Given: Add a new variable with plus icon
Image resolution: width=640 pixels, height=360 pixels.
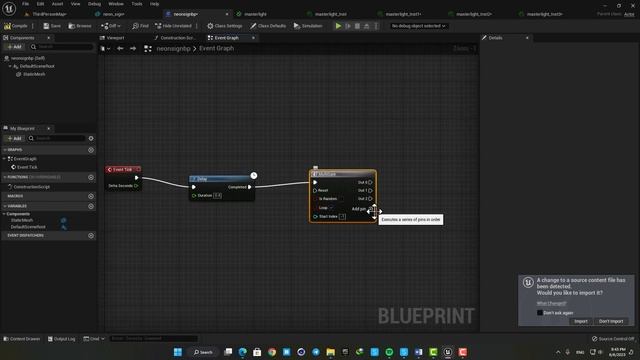Looking at the screenshot, I should pyautogui.click(x=91, y=206).
